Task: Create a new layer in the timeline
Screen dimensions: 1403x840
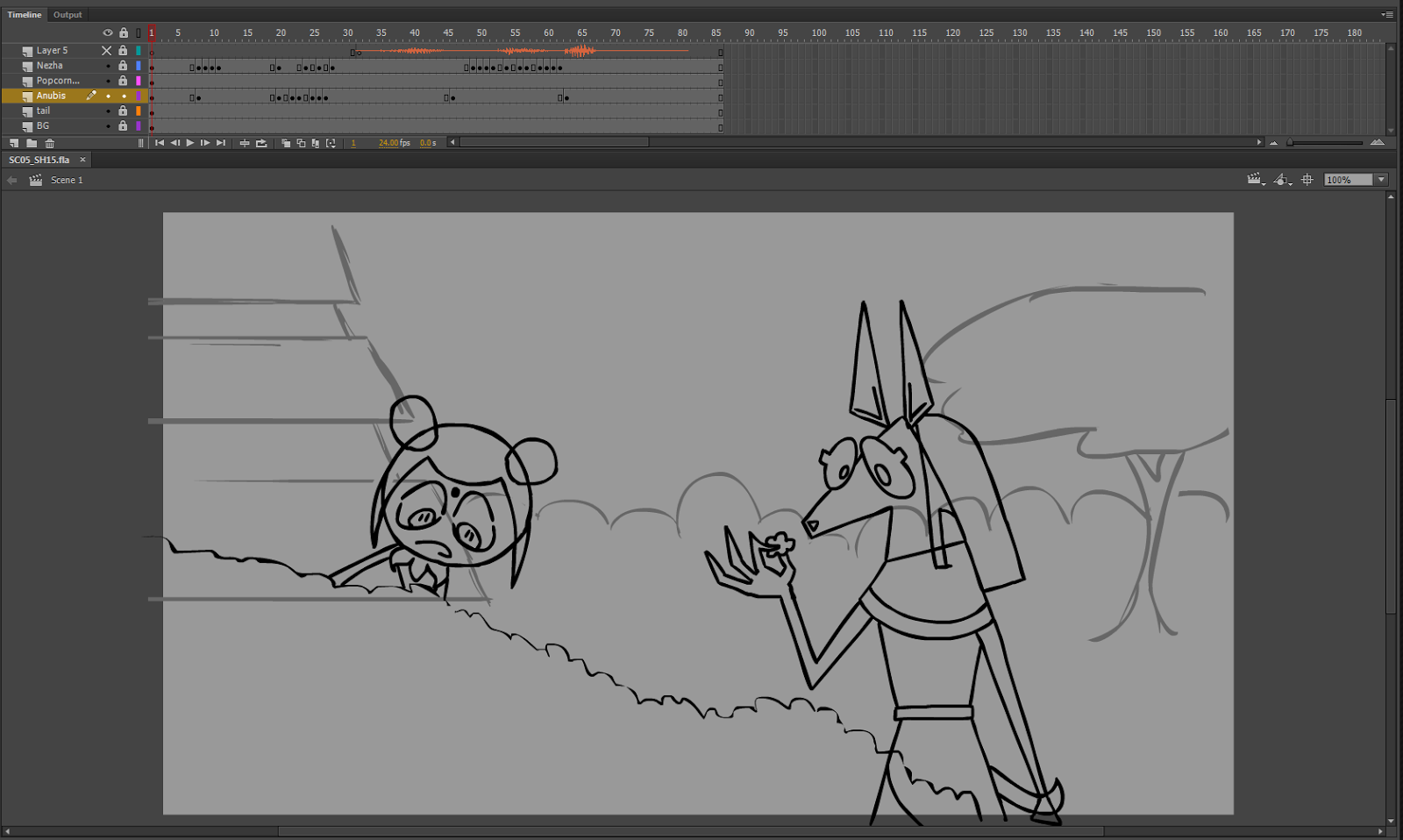Action: point(13,143)
